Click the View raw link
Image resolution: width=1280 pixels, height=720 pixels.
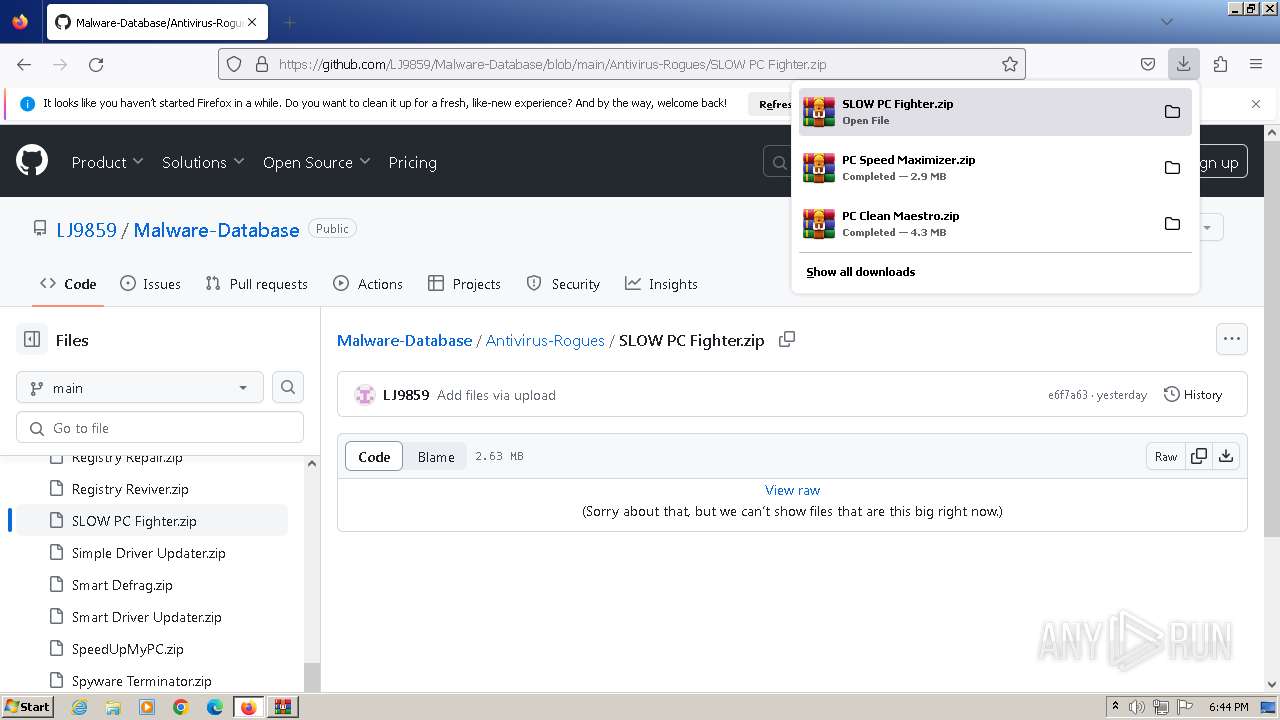tap(792, 490)
